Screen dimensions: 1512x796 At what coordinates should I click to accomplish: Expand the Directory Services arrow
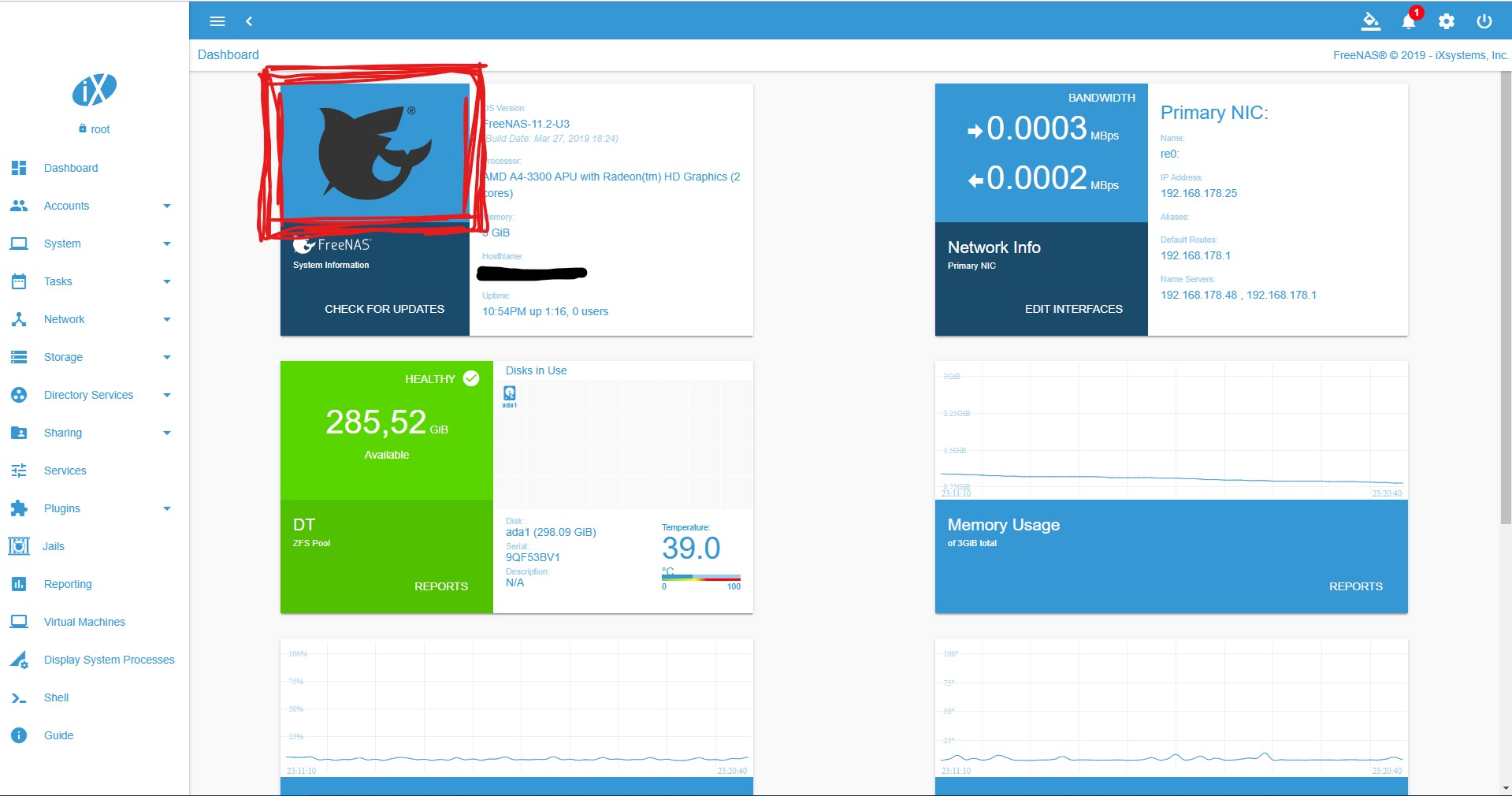[x=167, y=395]
